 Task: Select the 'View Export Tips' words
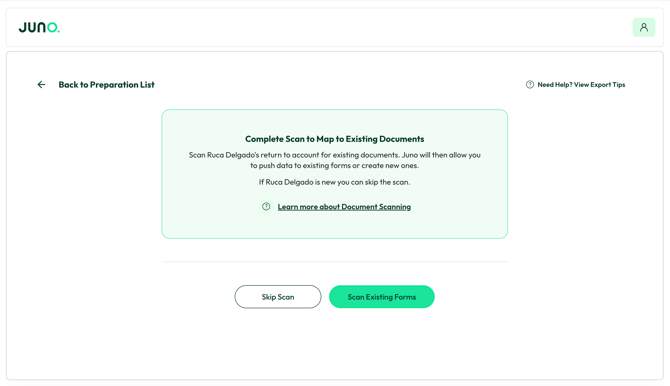[599, 85]
